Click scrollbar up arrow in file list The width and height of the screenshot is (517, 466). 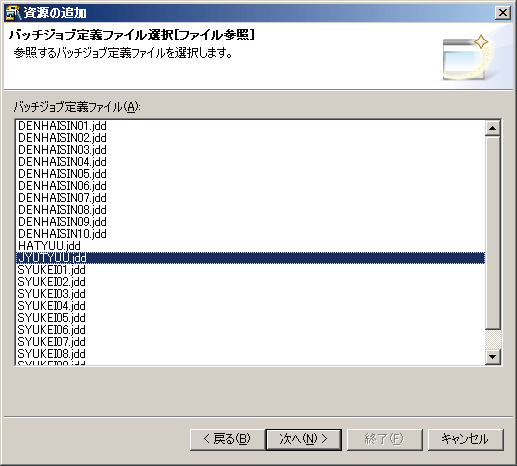pyautogui.click(x=492, y=128)
